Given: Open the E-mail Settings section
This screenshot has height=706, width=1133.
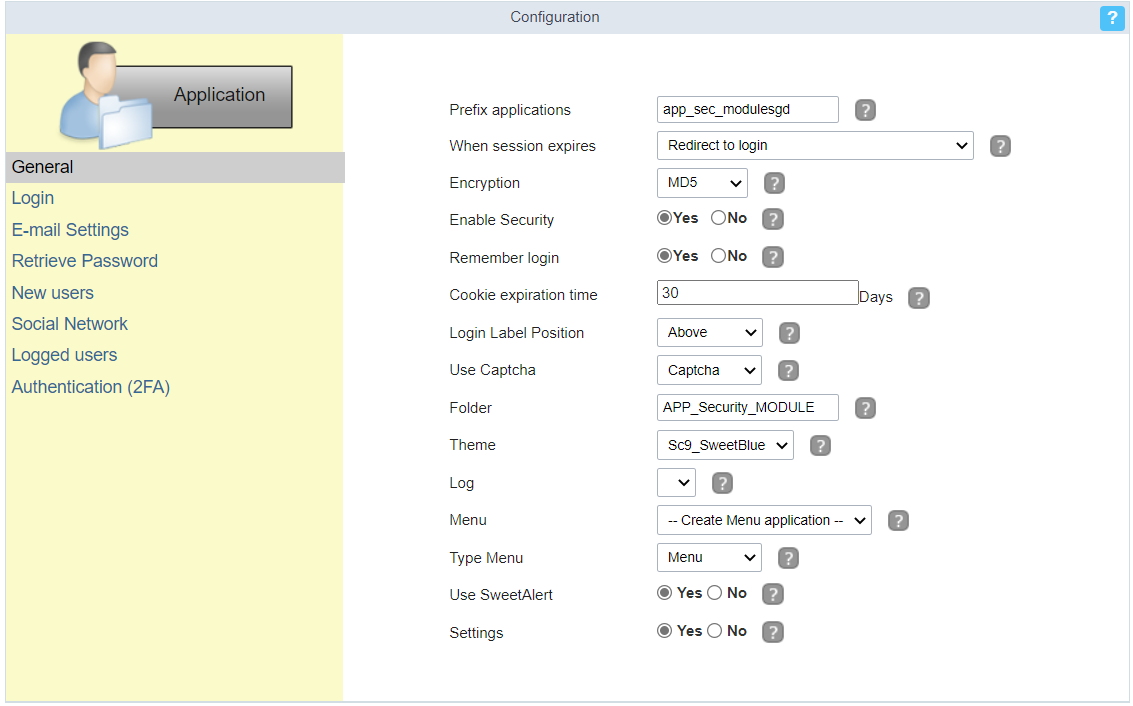Looking at the screenshot, I should pyautogui.click(x=70, y=230).
